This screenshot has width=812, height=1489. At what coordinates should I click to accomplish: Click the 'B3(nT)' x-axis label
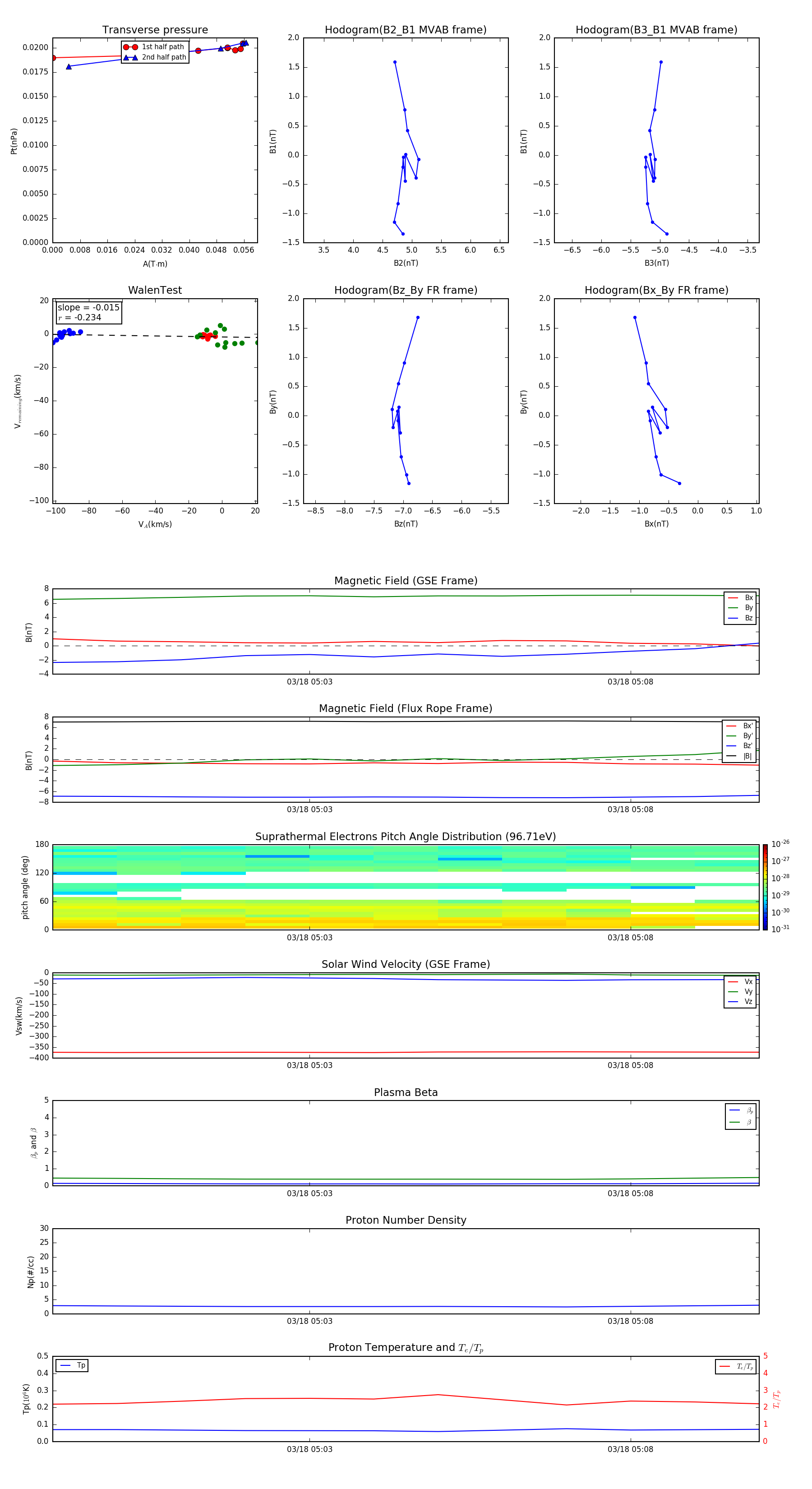pyautogui.click(x=656, y=263)
